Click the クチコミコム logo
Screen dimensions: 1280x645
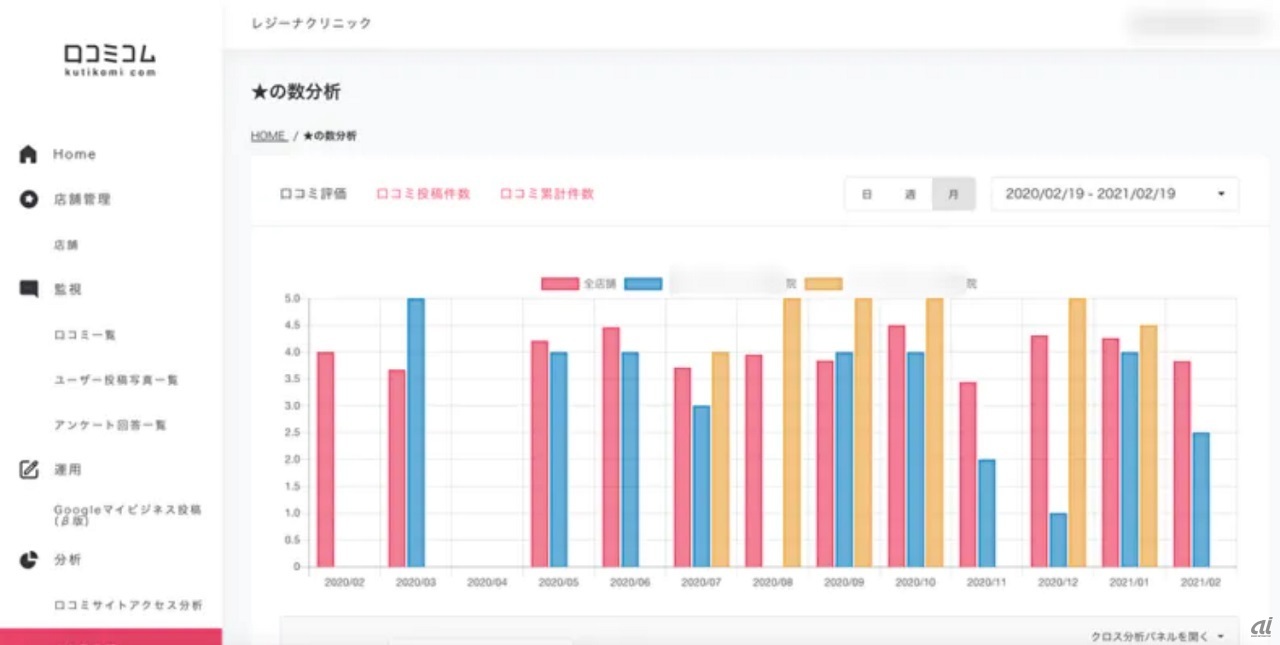[x=110, y=59]
